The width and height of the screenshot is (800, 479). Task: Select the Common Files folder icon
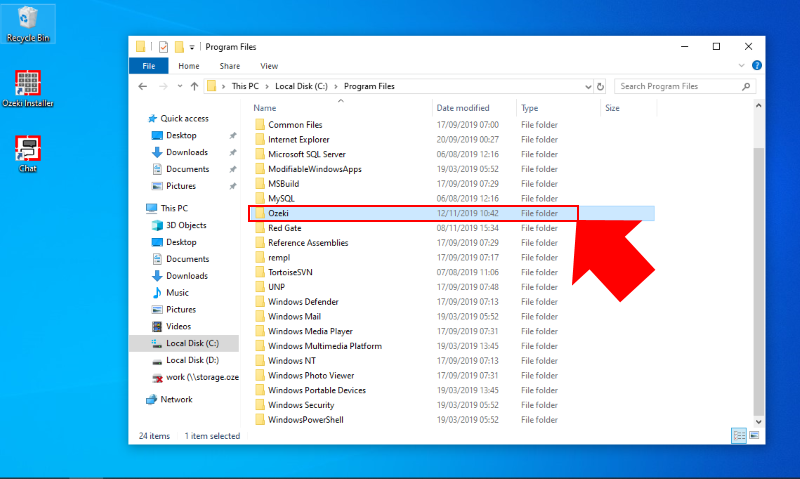pyautogui.click(x=260, y=124)
